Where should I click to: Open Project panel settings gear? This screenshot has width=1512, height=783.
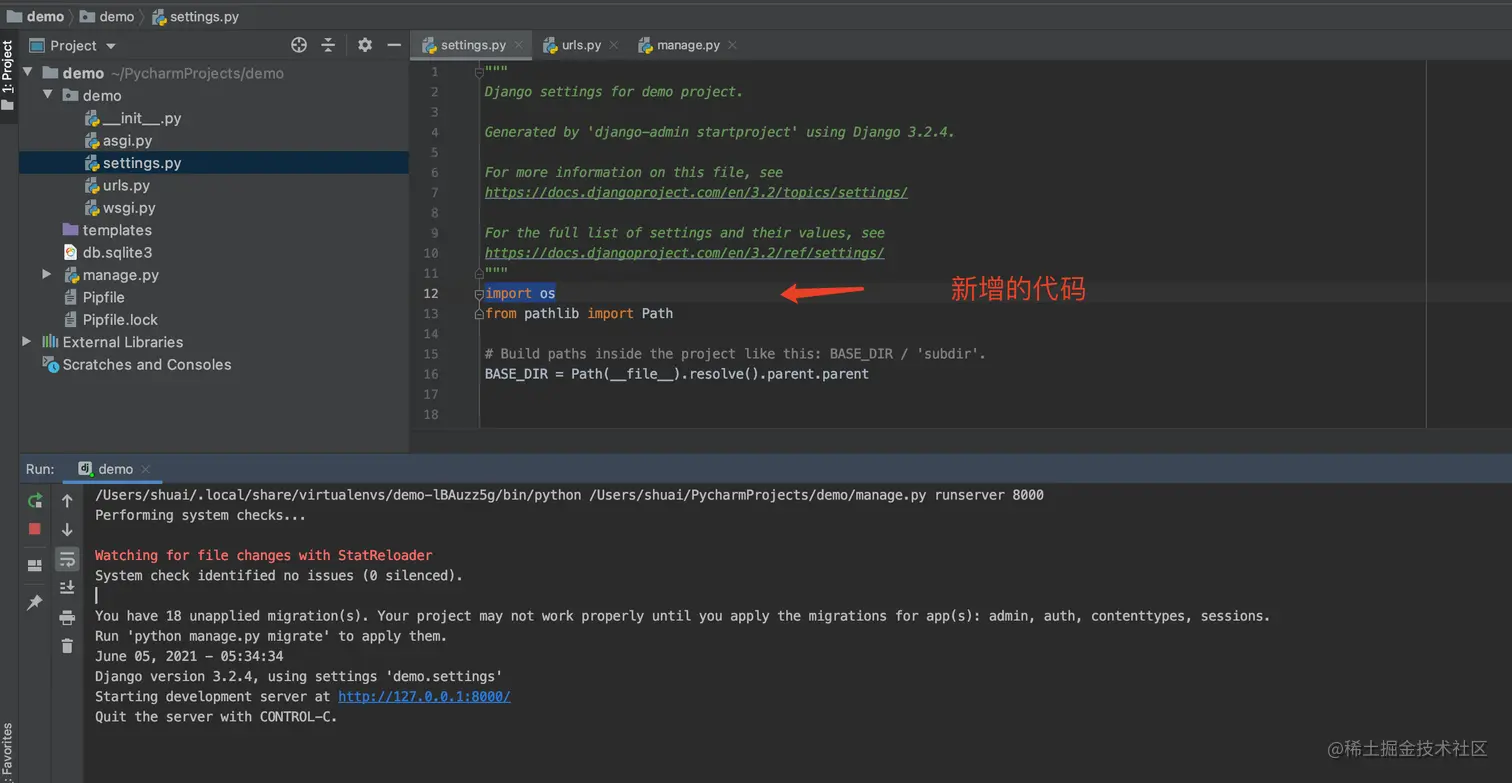[365, 45]
